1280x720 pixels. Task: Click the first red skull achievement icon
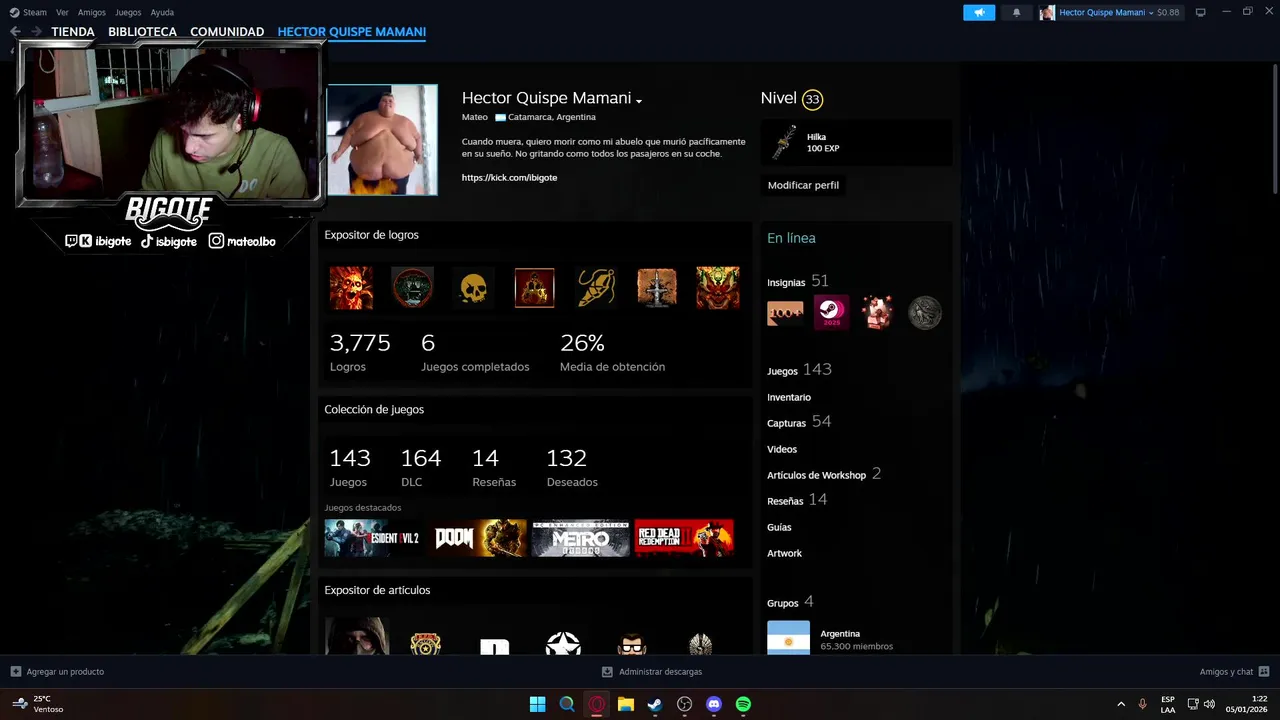pyautogui.click(x=351, y=288)
